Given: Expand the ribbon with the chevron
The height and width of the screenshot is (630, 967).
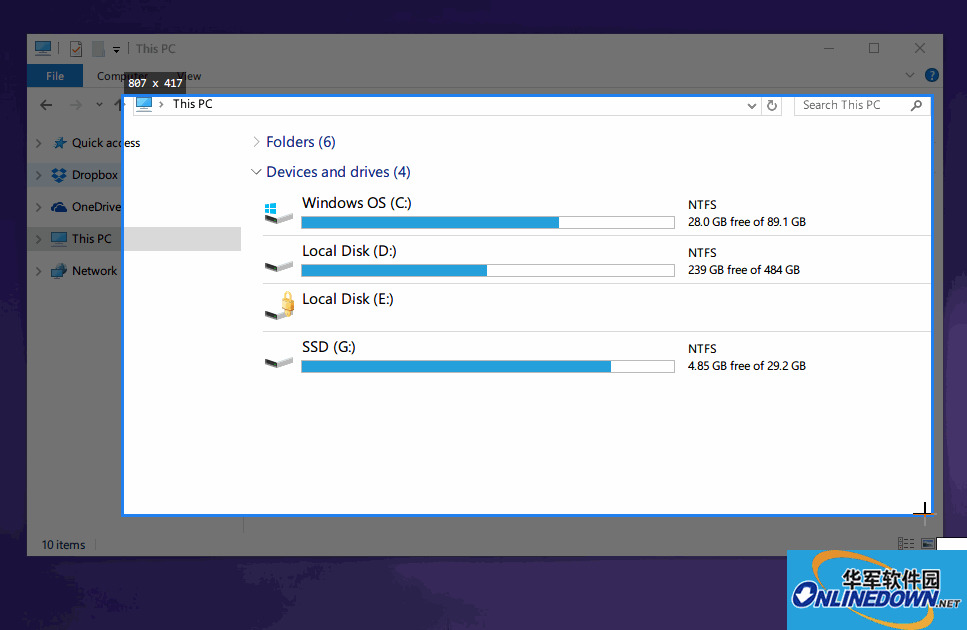Looking at the screenshot, I should pyautogui.click(x=910, y=75).
